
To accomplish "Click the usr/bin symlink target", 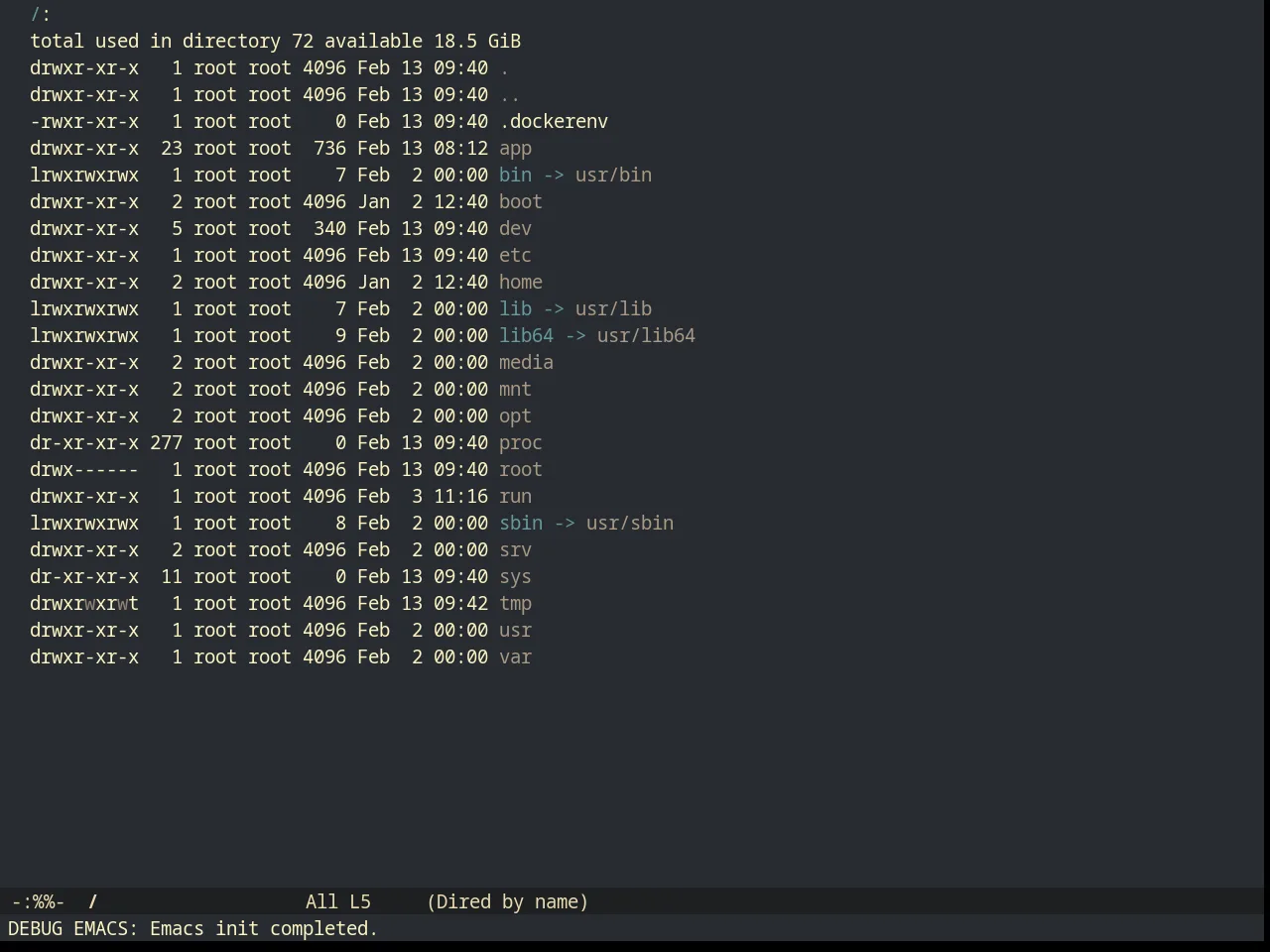I will (613, 176).
